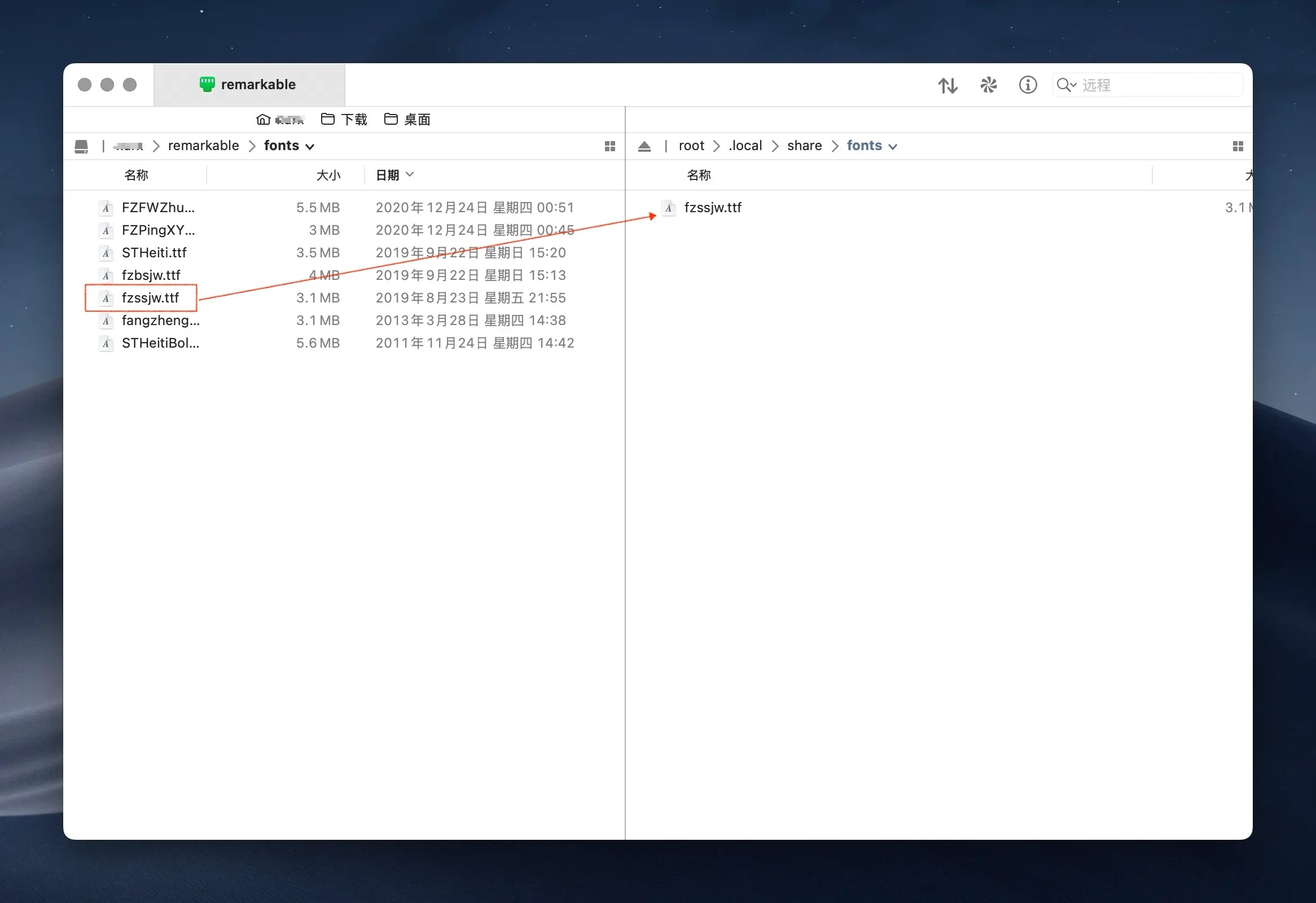The width and height of the screenshot is (1316, 903).
Task: Click the window zoom button
Action: pos(130,84)
